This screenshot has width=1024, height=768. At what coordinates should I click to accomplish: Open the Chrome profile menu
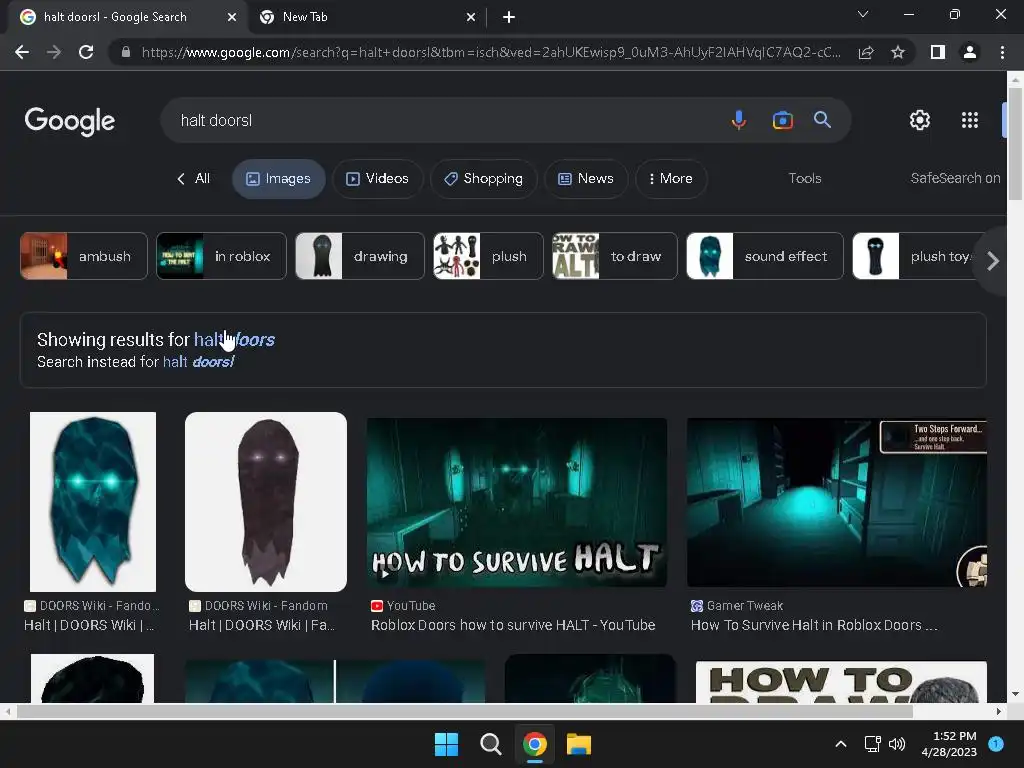tap(970, 52)
